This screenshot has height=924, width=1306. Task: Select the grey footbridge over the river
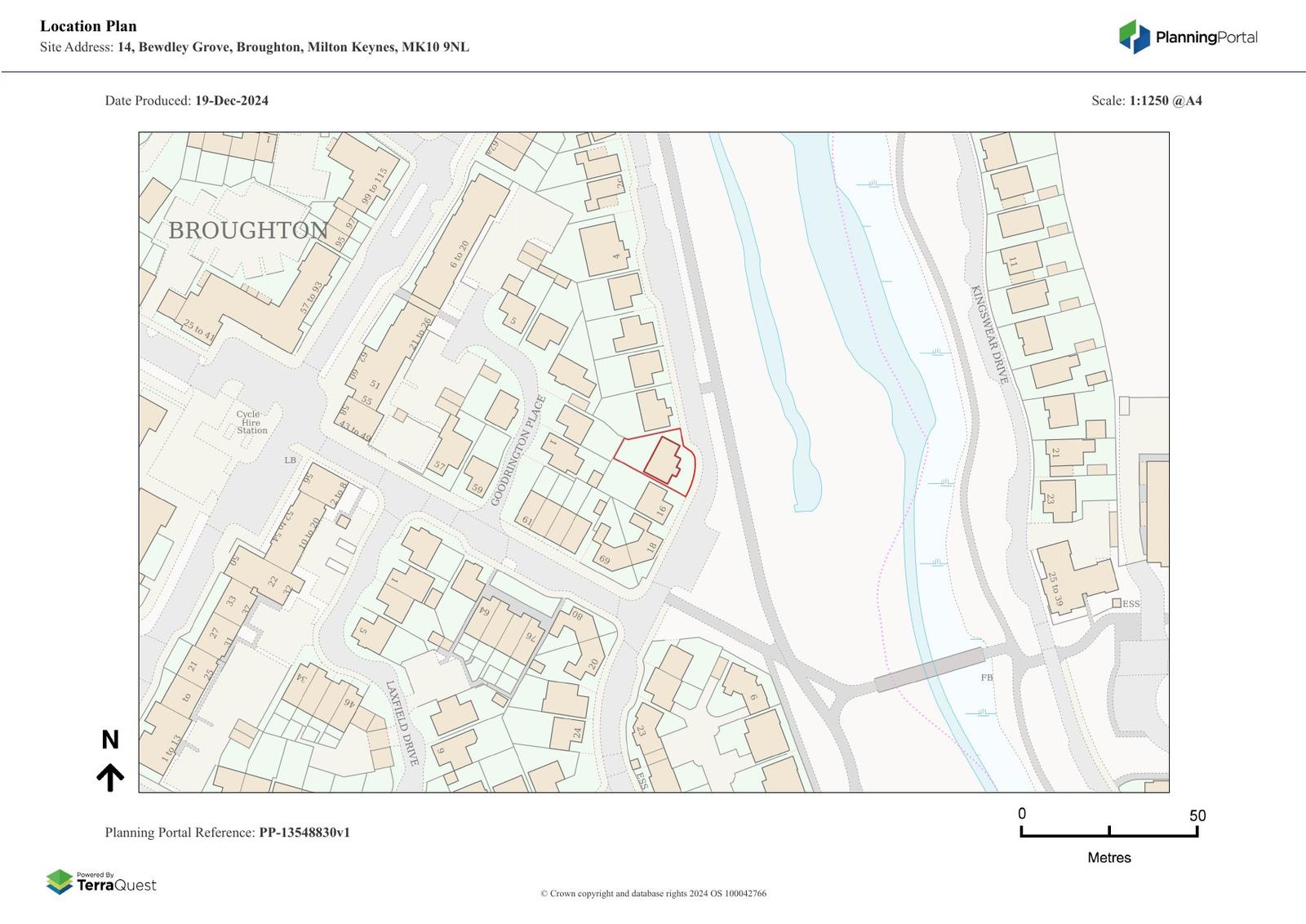[x=929, y=669]
